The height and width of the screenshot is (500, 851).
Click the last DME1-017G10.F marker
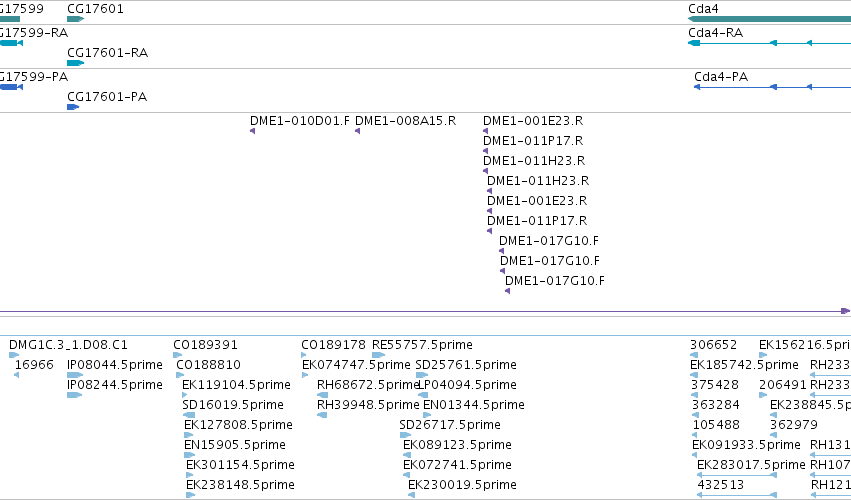pyautogui.click(x=507, y=291)
